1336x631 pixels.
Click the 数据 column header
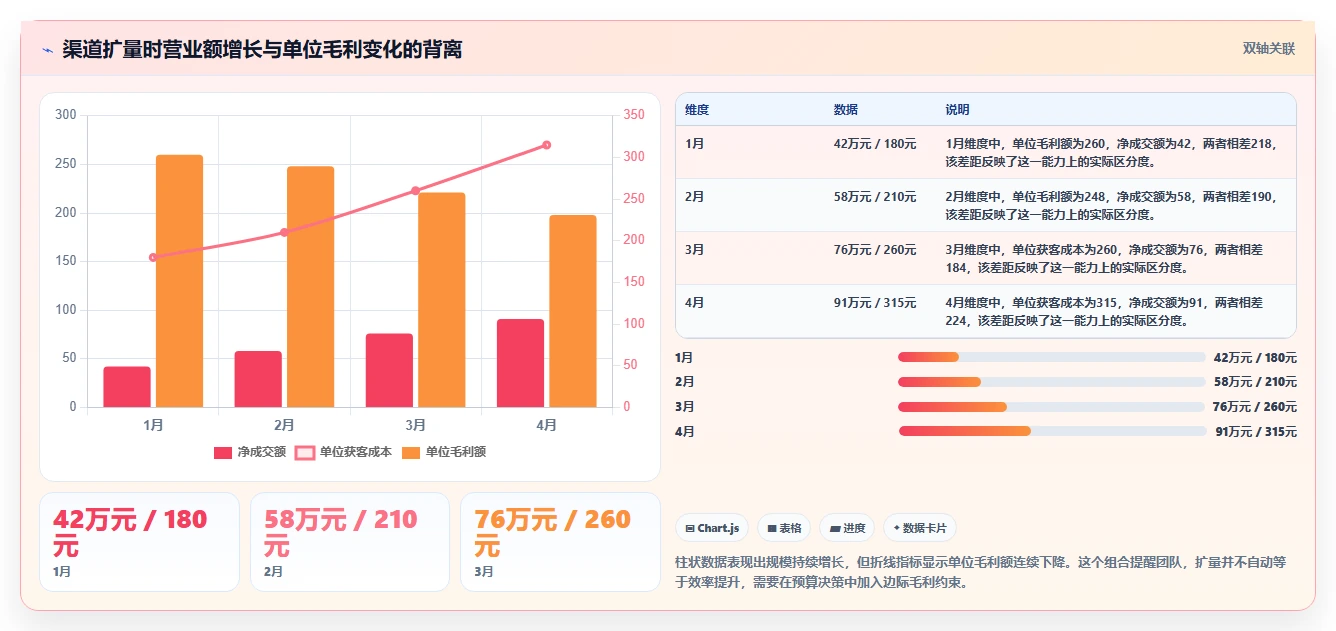coord(845,110)
